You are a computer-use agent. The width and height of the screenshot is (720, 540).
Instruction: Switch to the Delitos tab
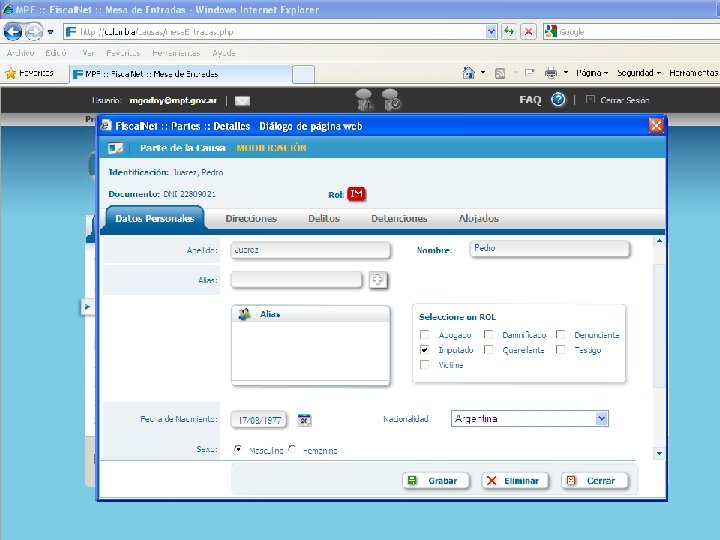coord(324,219)
